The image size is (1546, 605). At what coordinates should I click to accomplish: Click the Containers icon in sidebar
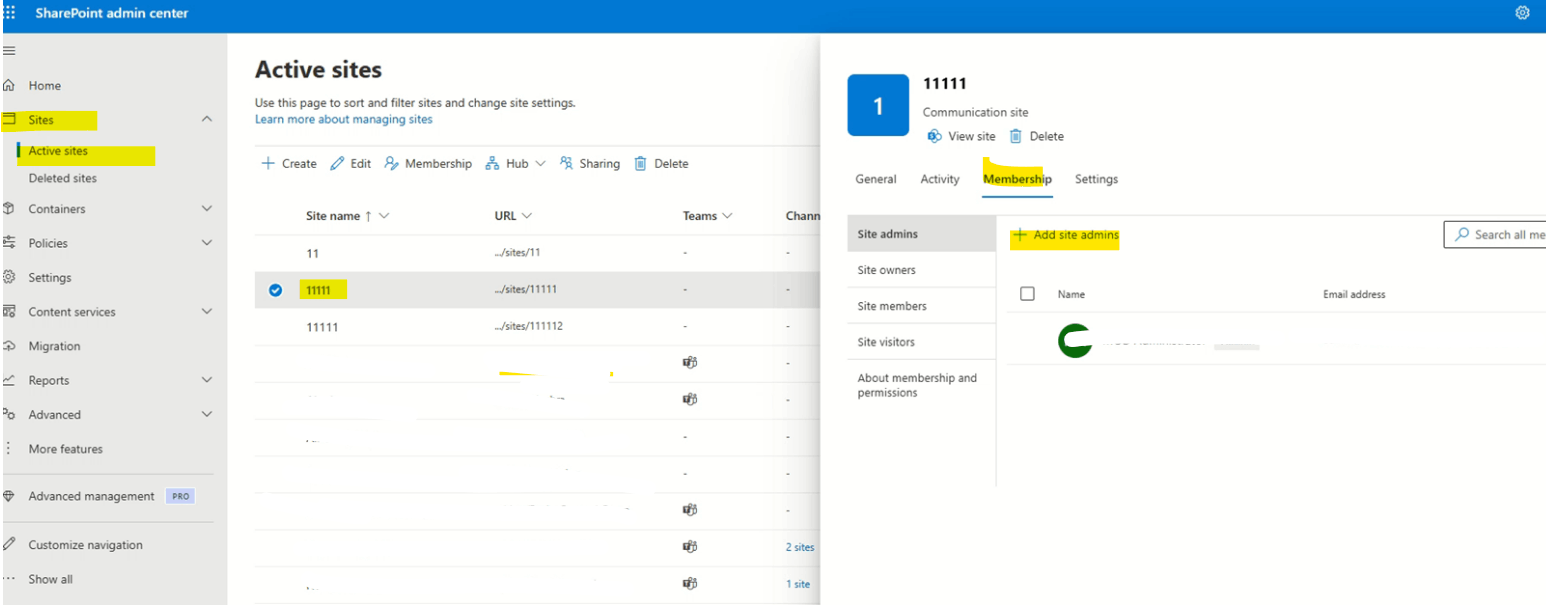pos(9,209)
